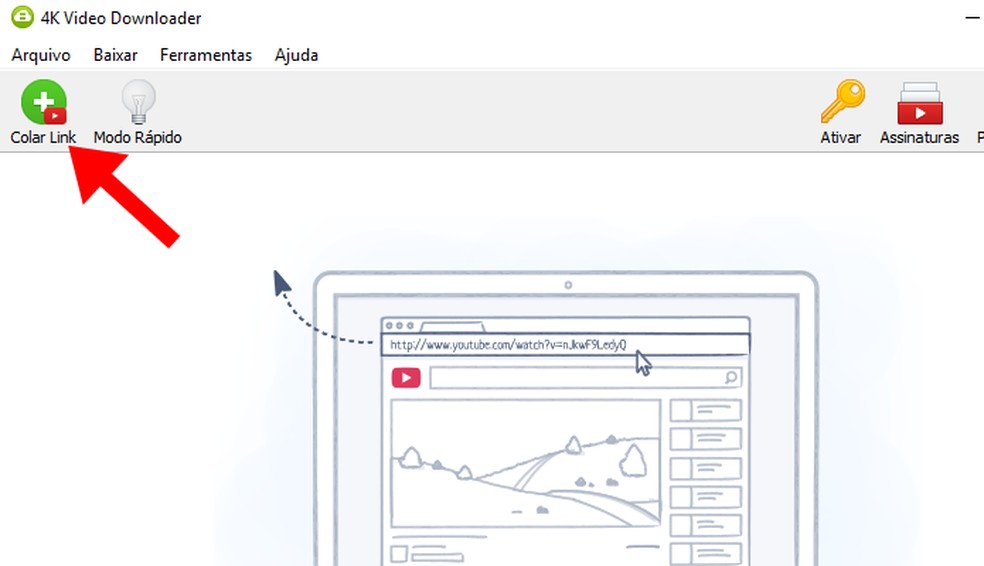Enable Modo Rápido lightbulb icon
This screenshot has width=984, height=566.
(x=138, y=102)
